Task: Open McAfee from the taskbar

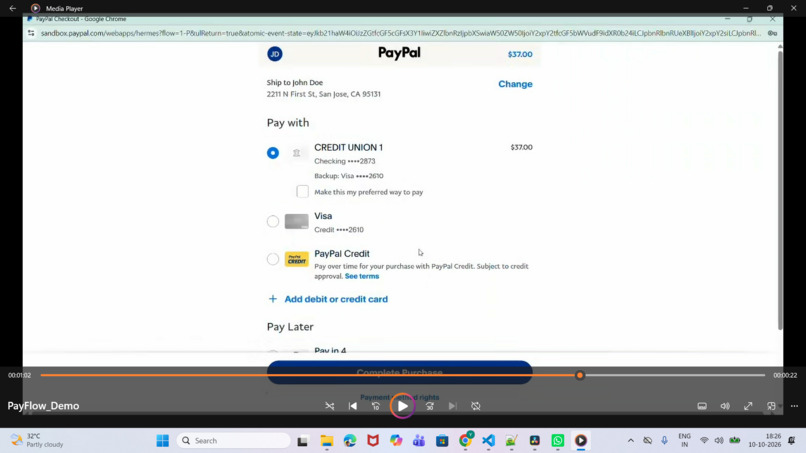Action: [x=373, y=441]
